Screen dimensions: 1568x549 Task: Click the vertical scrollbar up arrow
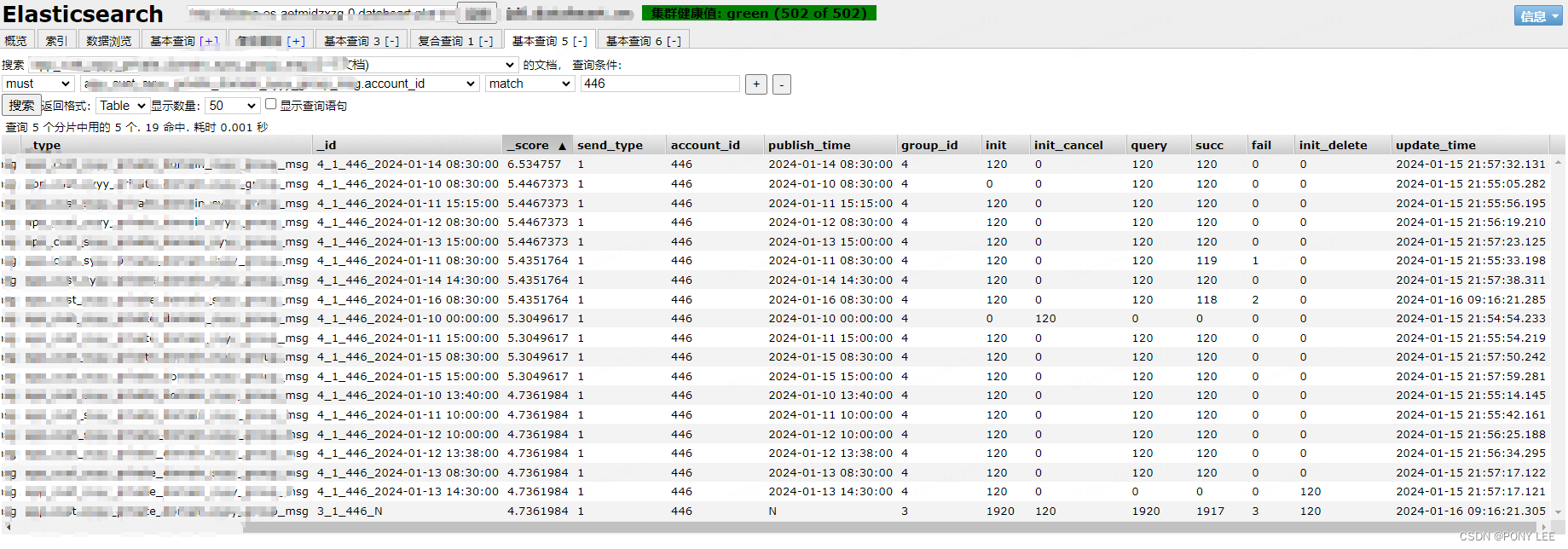tap(1559, 161)
